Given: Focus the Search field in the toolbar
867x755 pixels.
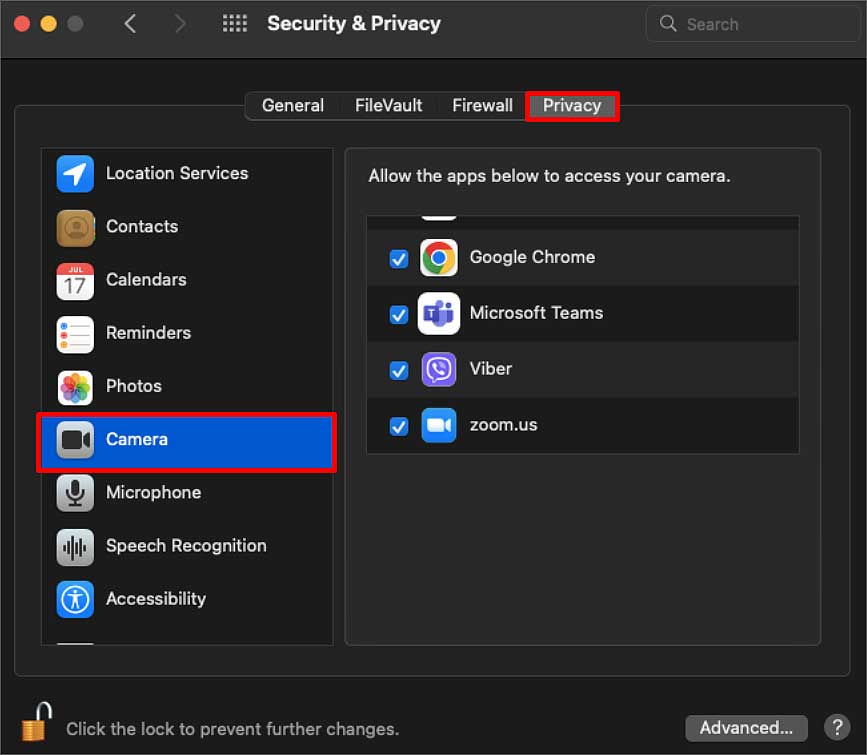Looking at the screenshot, I should tap(753, 24).
